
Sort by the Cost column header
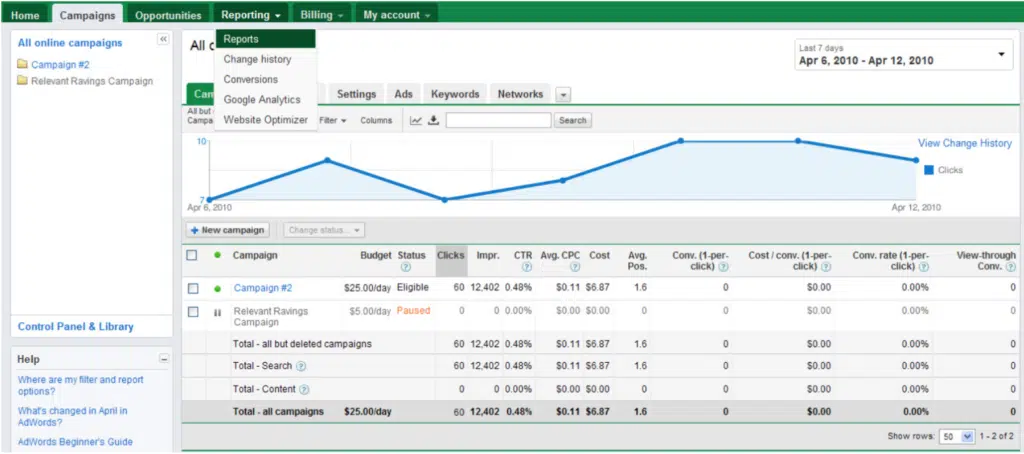tap(600, 255)
